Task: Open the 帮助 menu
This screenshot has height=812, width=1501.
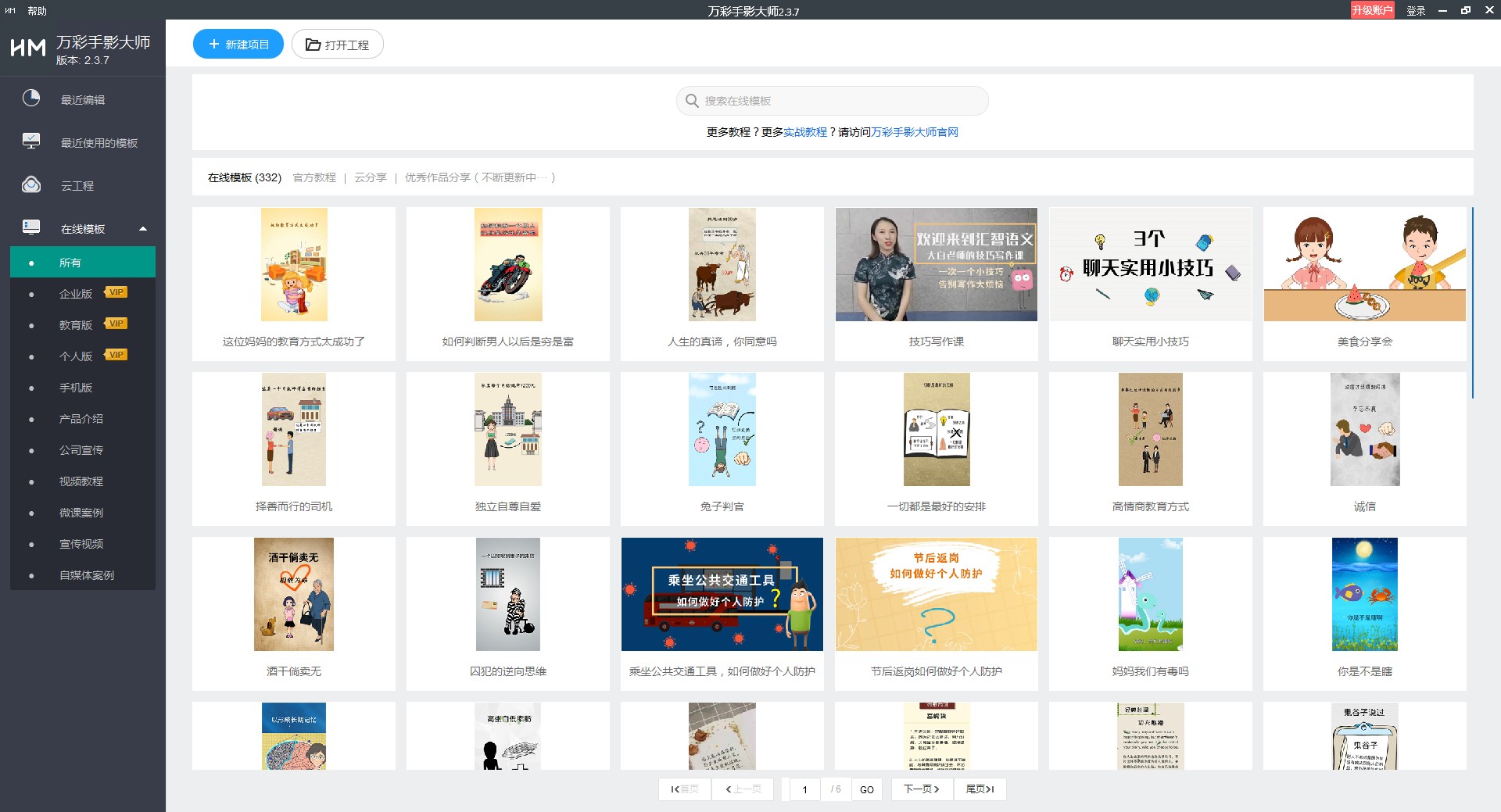Action: (x=37, y=11)
